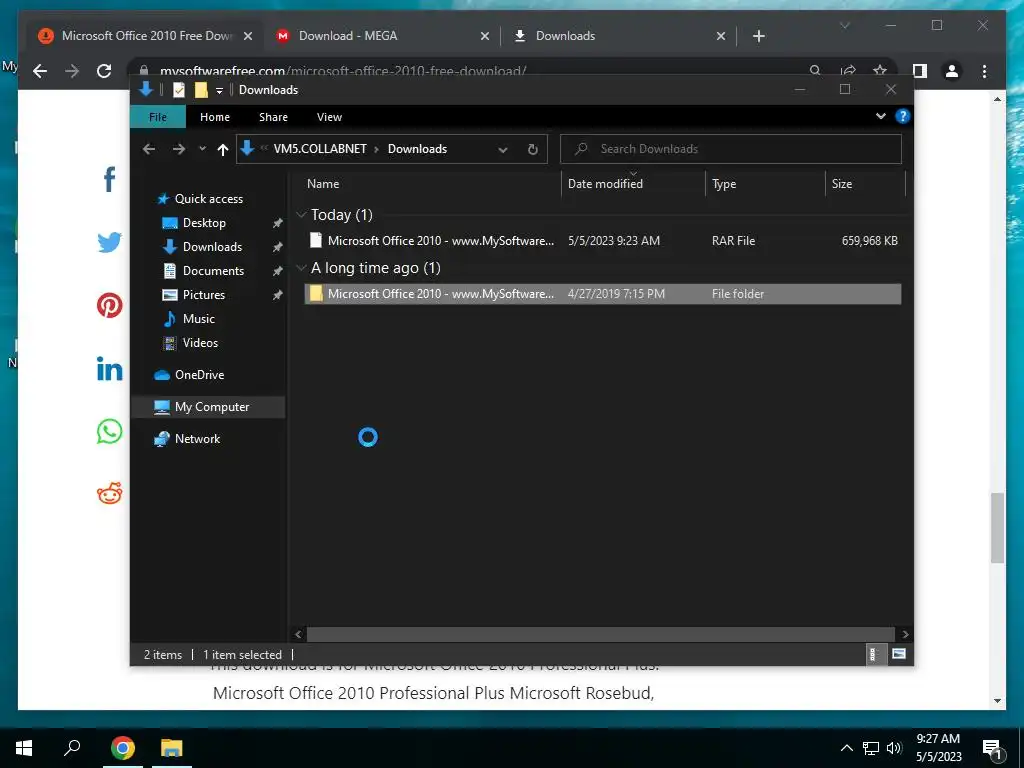This screenshot has width=1024, height=768.
Task: Select My Computer in navigation pane
Action: (x=212, y=407)
